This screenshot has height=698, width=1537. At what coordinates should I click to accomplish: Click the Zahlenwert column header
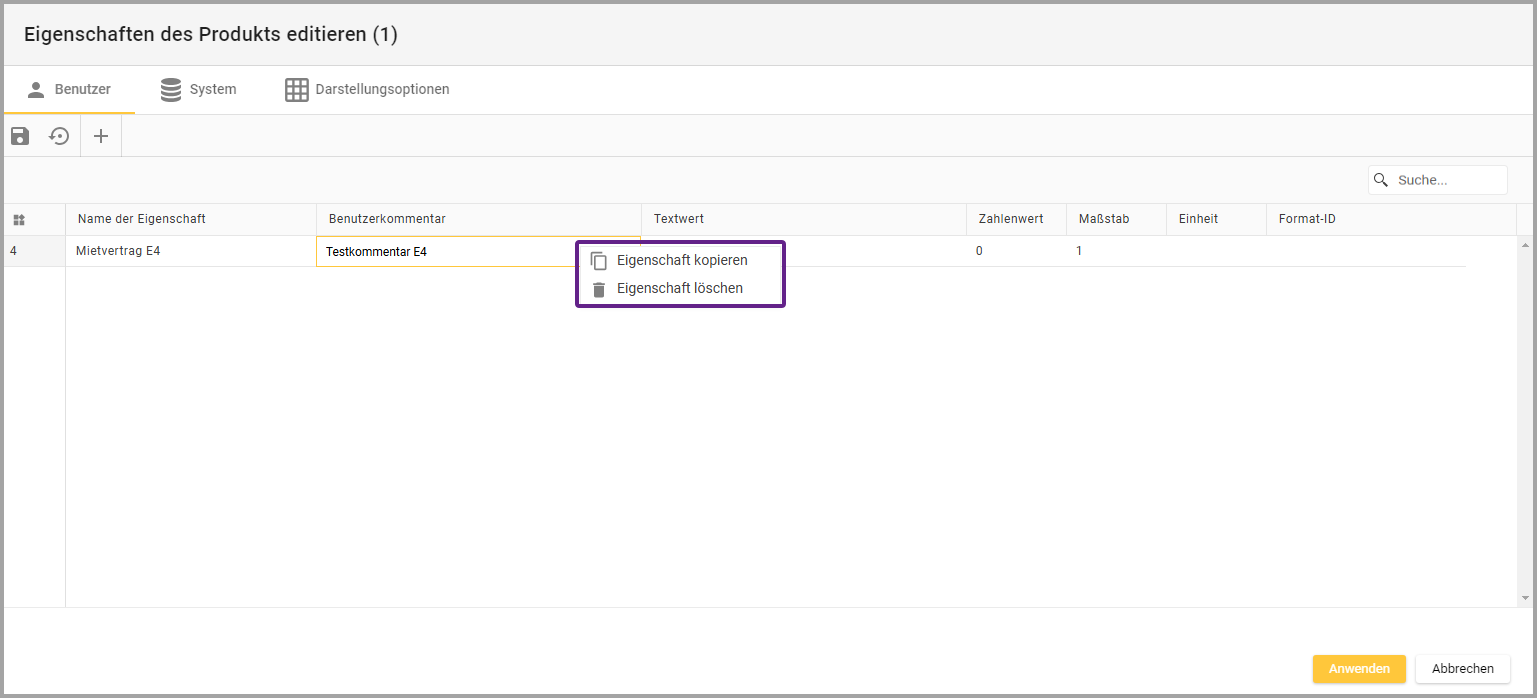point(1011,219)
